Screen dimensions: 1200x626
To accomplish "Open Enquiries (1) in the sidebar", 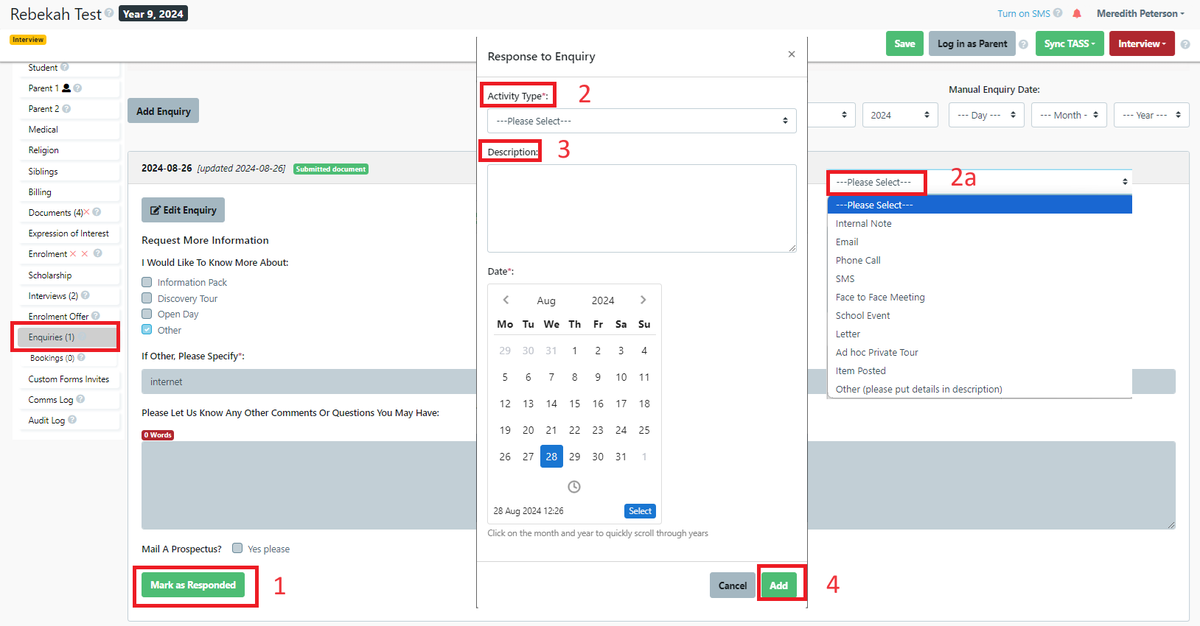I will [66, 337].
